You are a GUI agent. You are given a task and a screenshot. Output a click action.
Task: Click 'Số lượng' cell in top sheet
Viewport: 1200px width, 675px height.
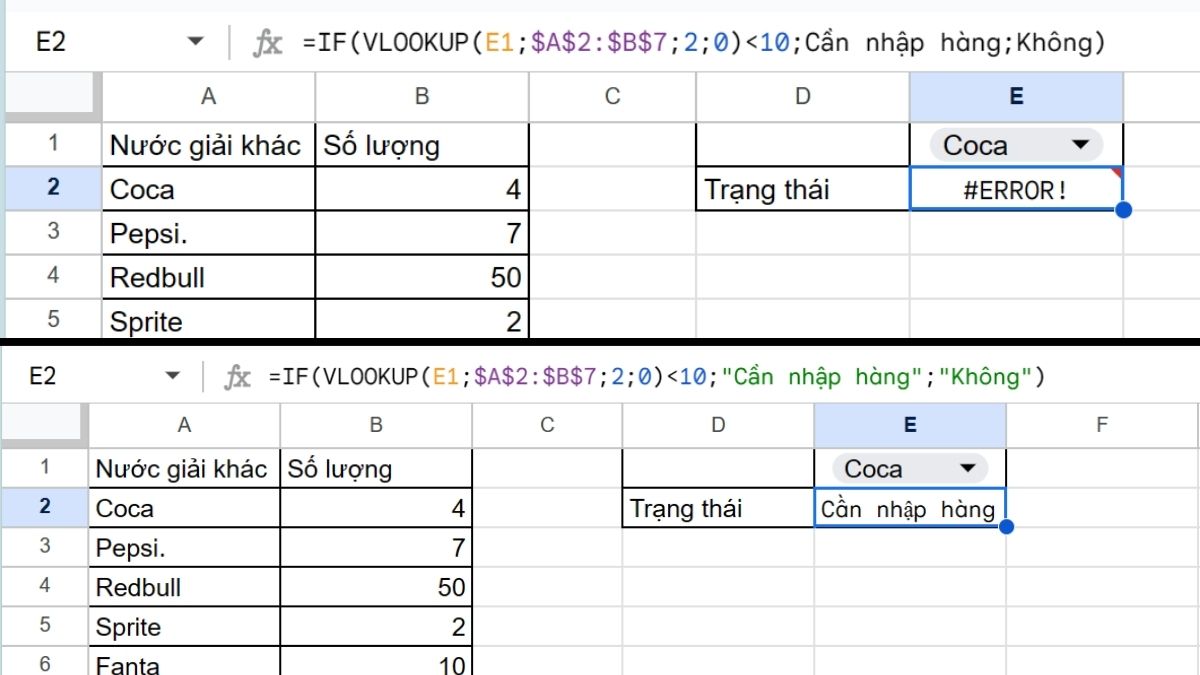click(422, 144)
